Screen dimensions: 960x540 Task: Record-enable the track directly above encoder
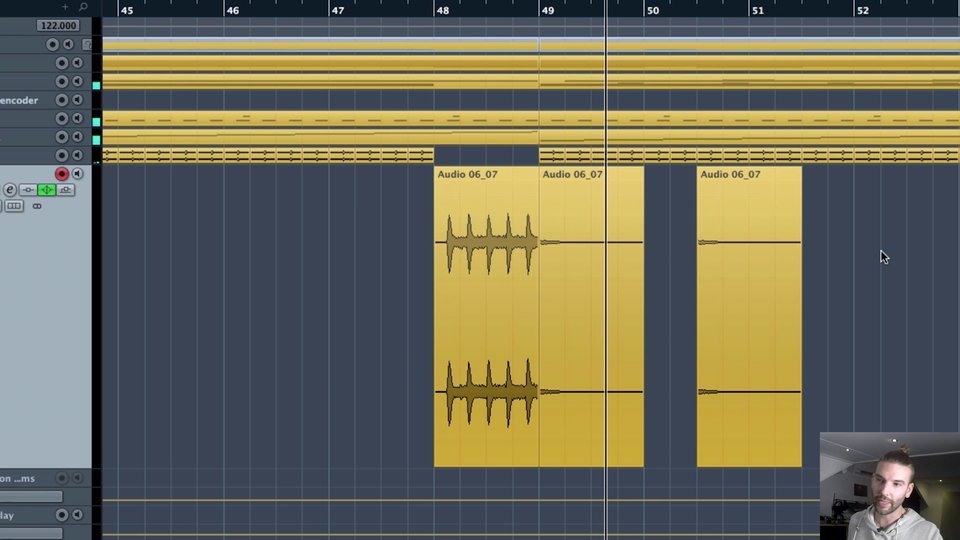click(61, 81)
